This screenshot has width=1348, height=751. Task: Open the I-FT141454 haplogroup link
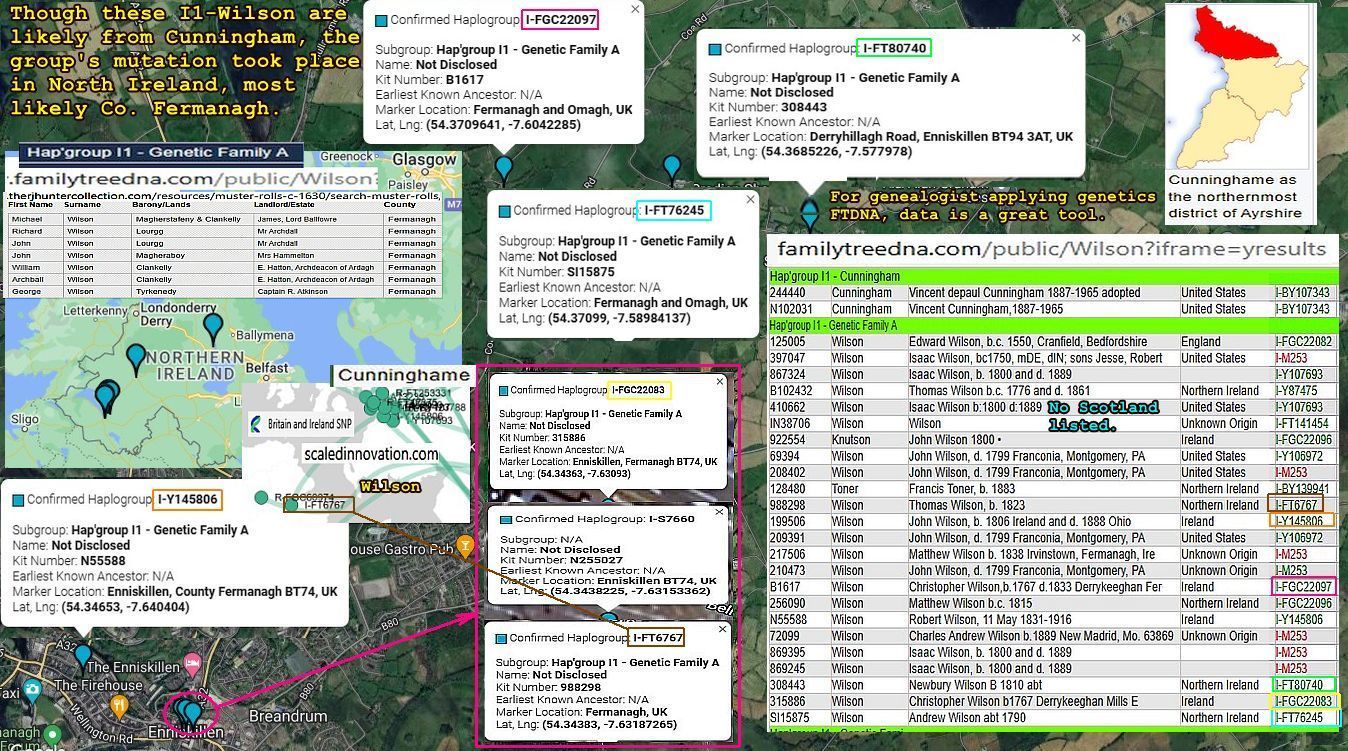[1302, 424]
